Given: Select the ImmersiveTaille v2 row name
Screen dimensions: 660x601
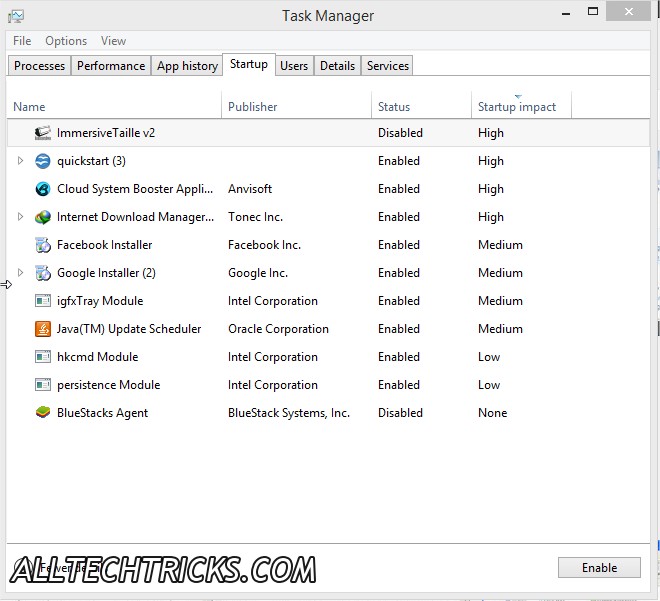Looking at the screenshot, I should (x=106, y=133).
